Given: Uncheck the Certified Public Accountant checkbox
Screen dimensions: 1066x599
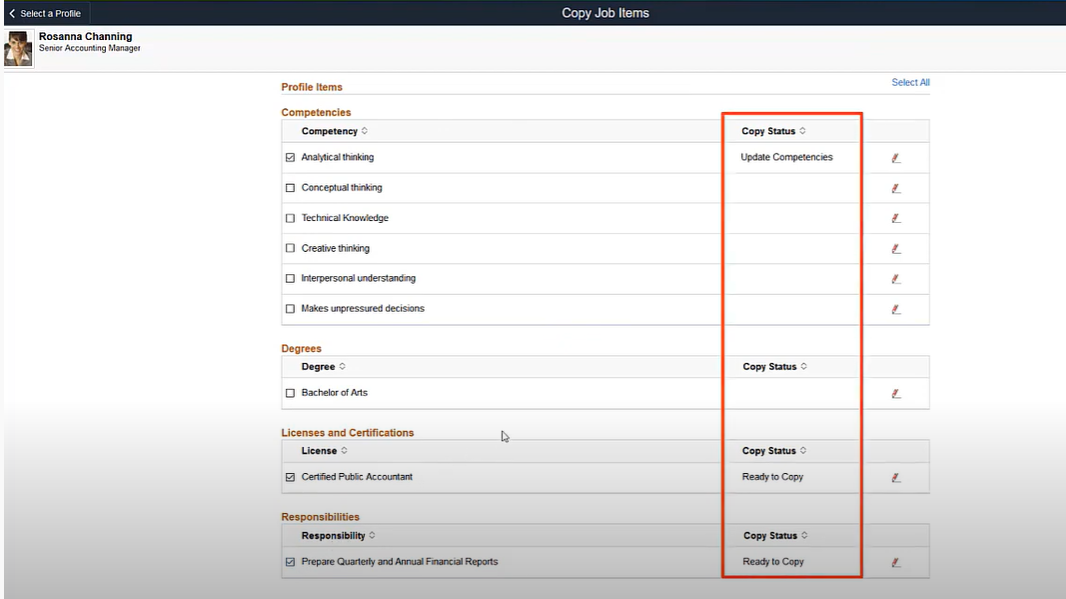Looking at the screenshot, I should click(x=290, y=477).
